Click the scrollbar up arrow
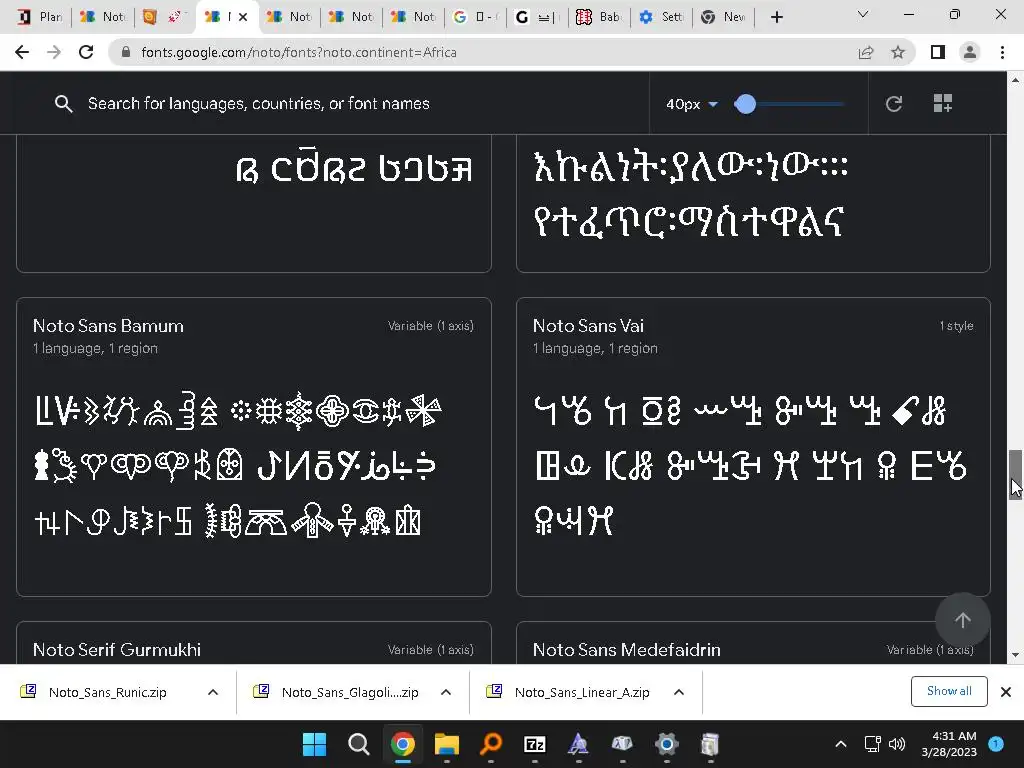This screenshot has width=1024, height=768. coord(1015,80)
